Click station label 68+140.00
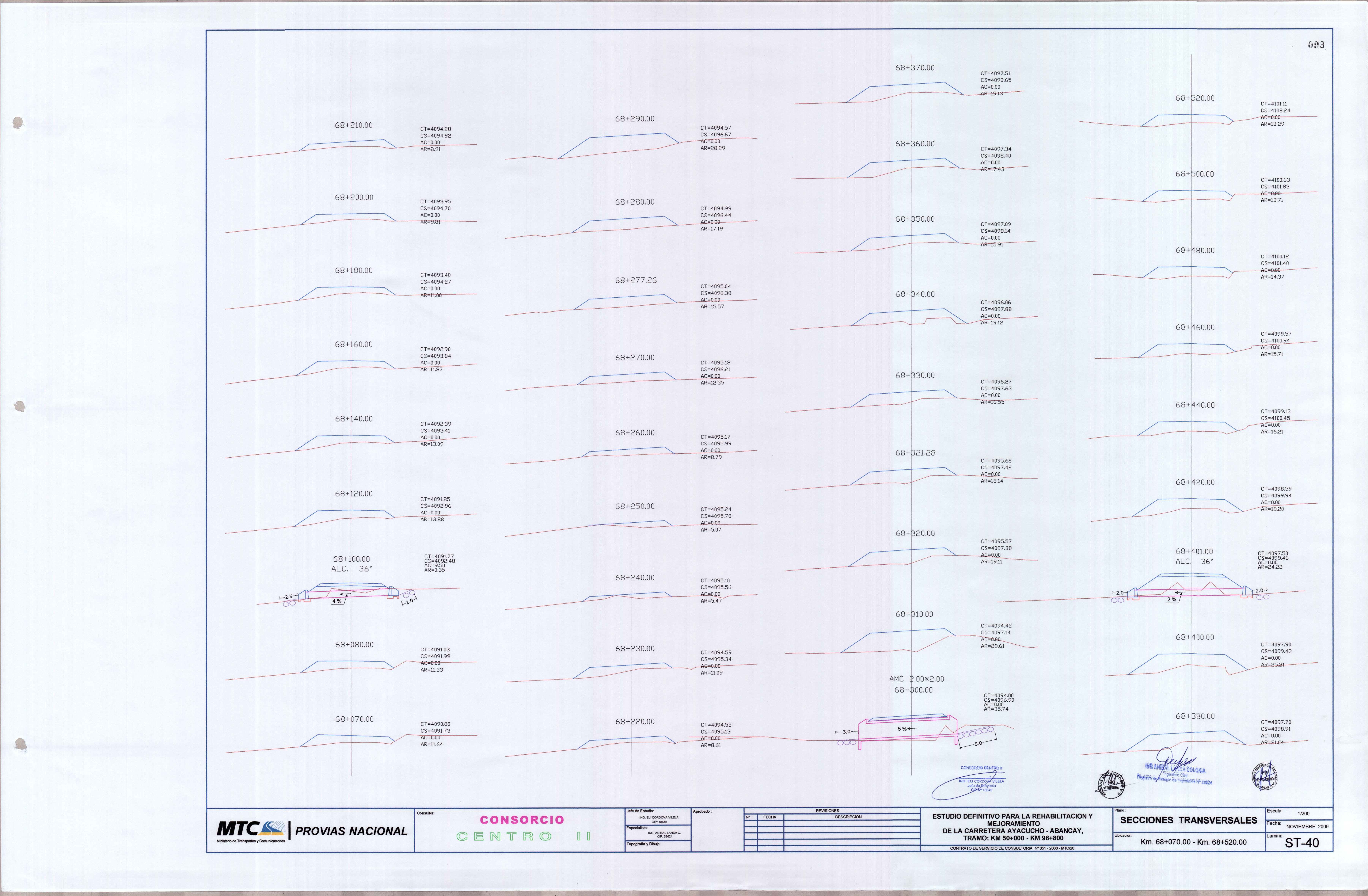This screenshot has width=1368, height=896. coord(354,419)
